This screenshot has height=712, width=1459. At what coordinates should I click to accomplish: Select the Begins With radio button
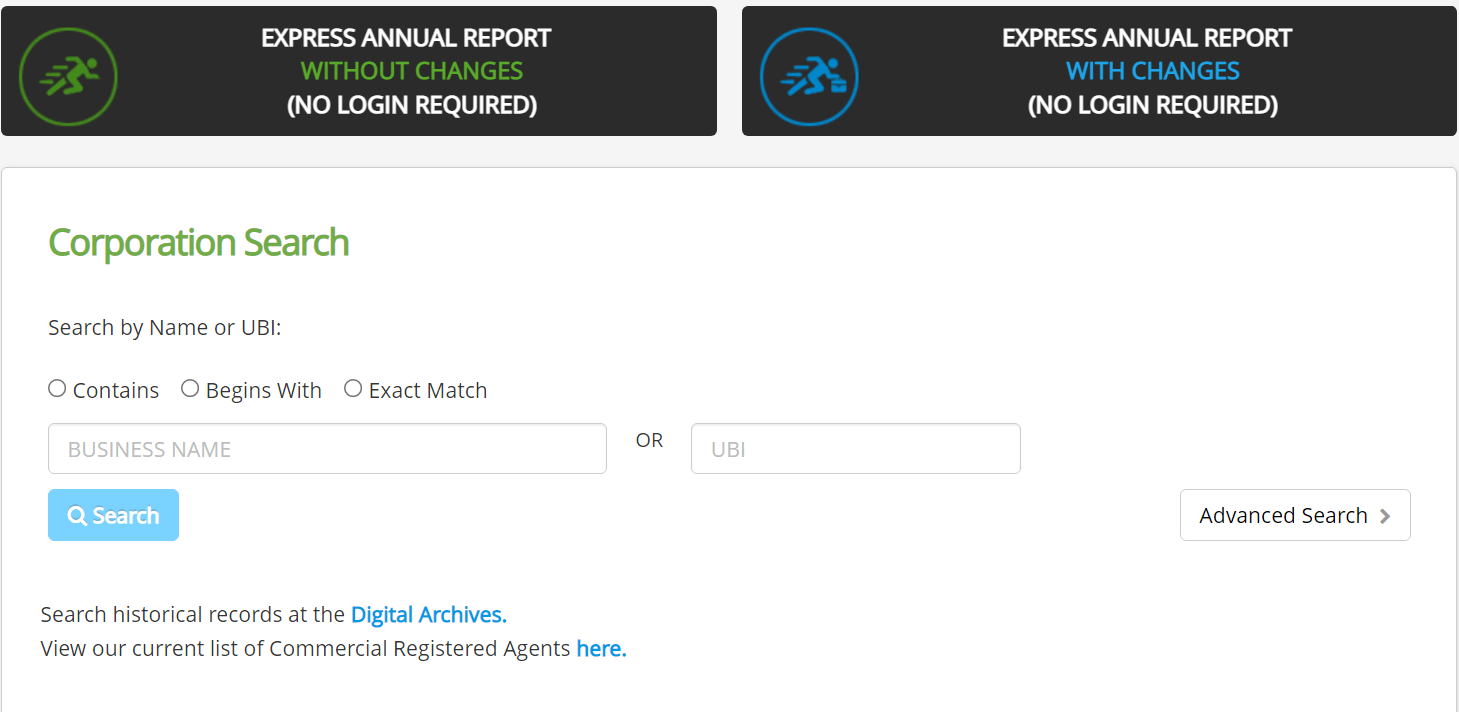190,388
